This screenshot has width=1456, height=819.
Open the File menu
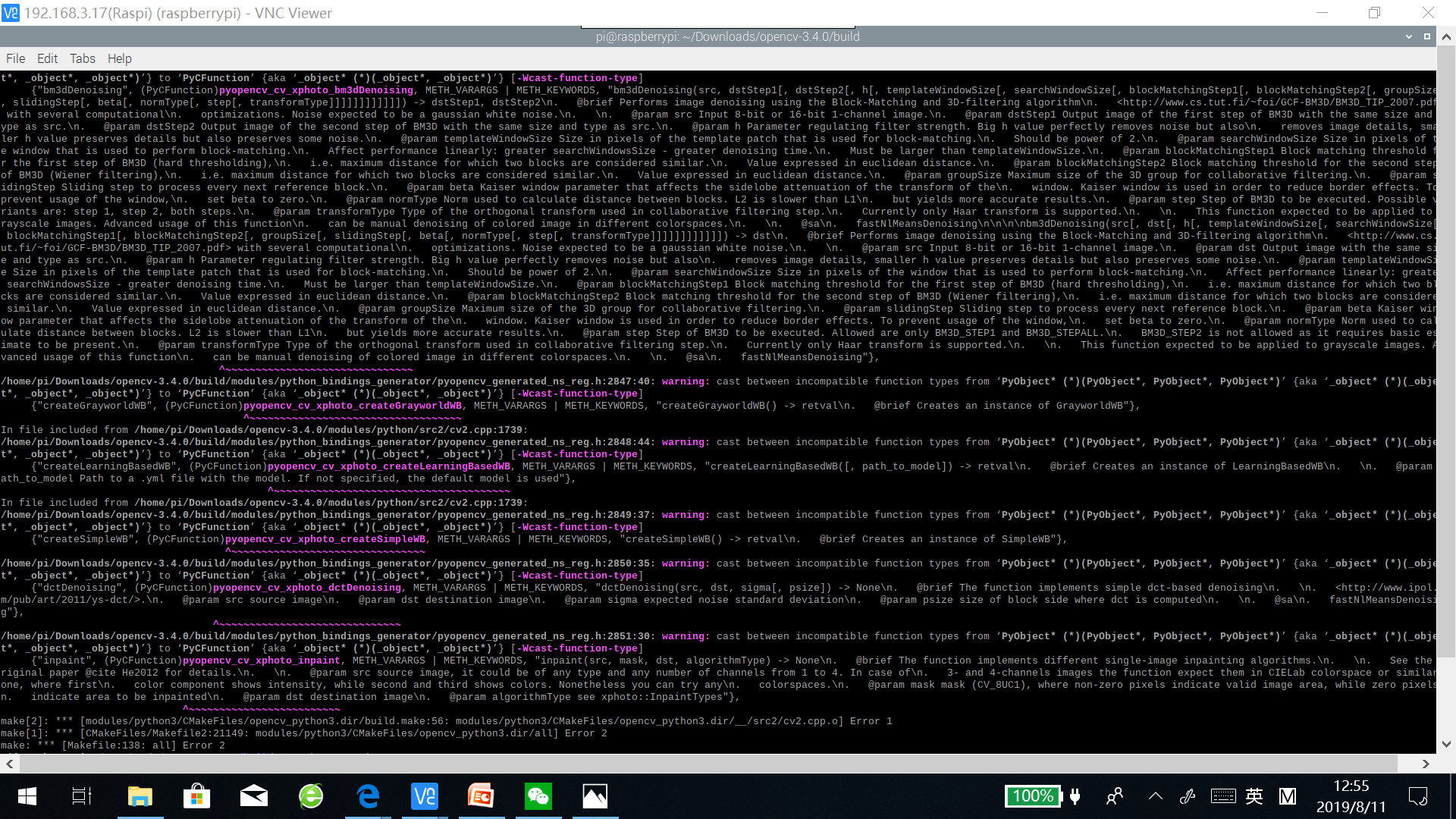pyautogui.click(x=15, y=58)
